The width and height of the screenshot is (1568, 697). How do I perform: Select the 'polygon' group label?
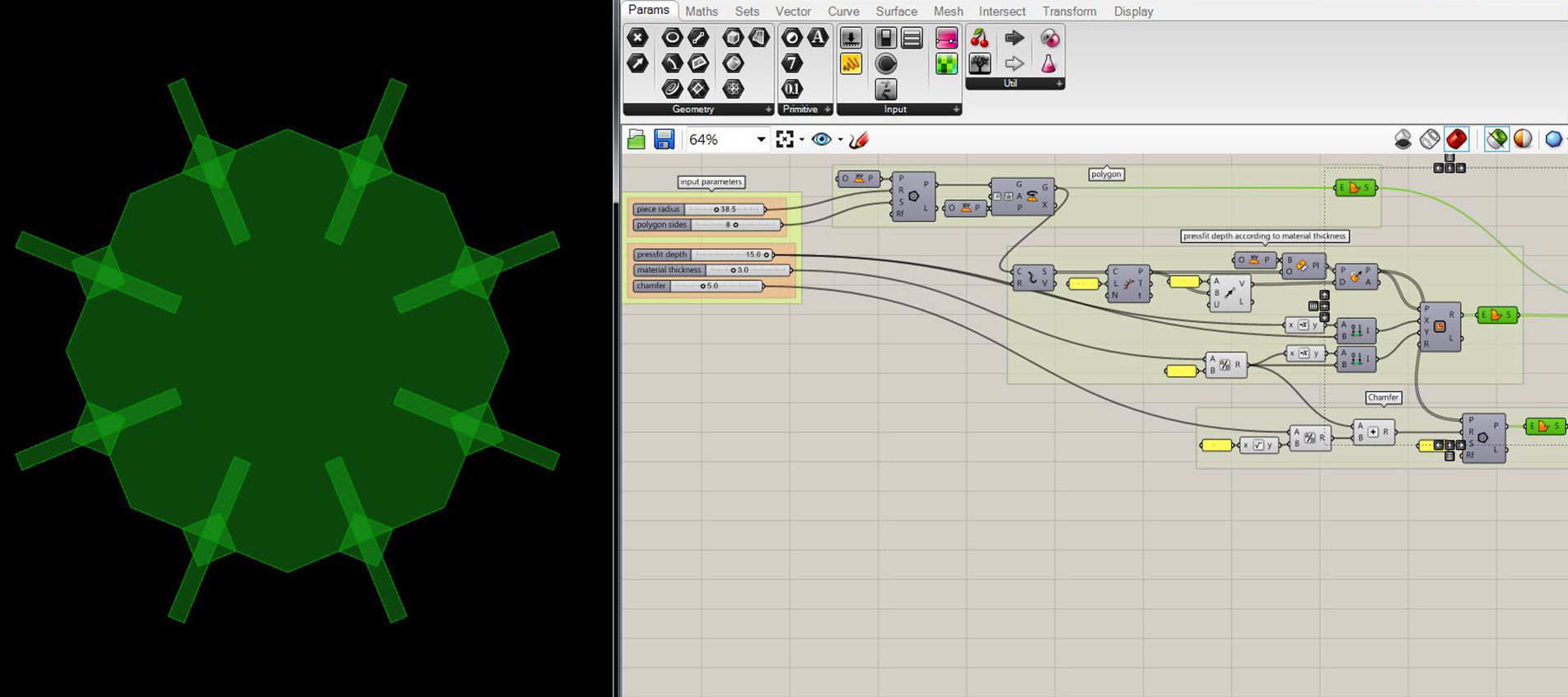[1106, 174]
